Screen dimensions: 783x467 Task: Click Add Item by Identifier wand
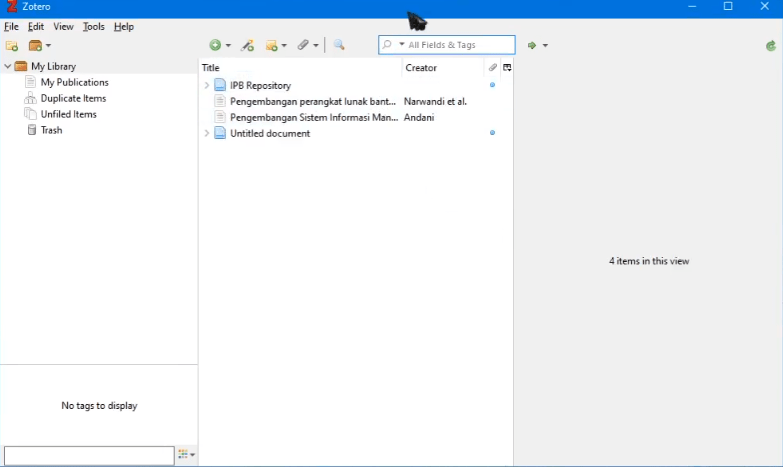click(x=248, y=45)
